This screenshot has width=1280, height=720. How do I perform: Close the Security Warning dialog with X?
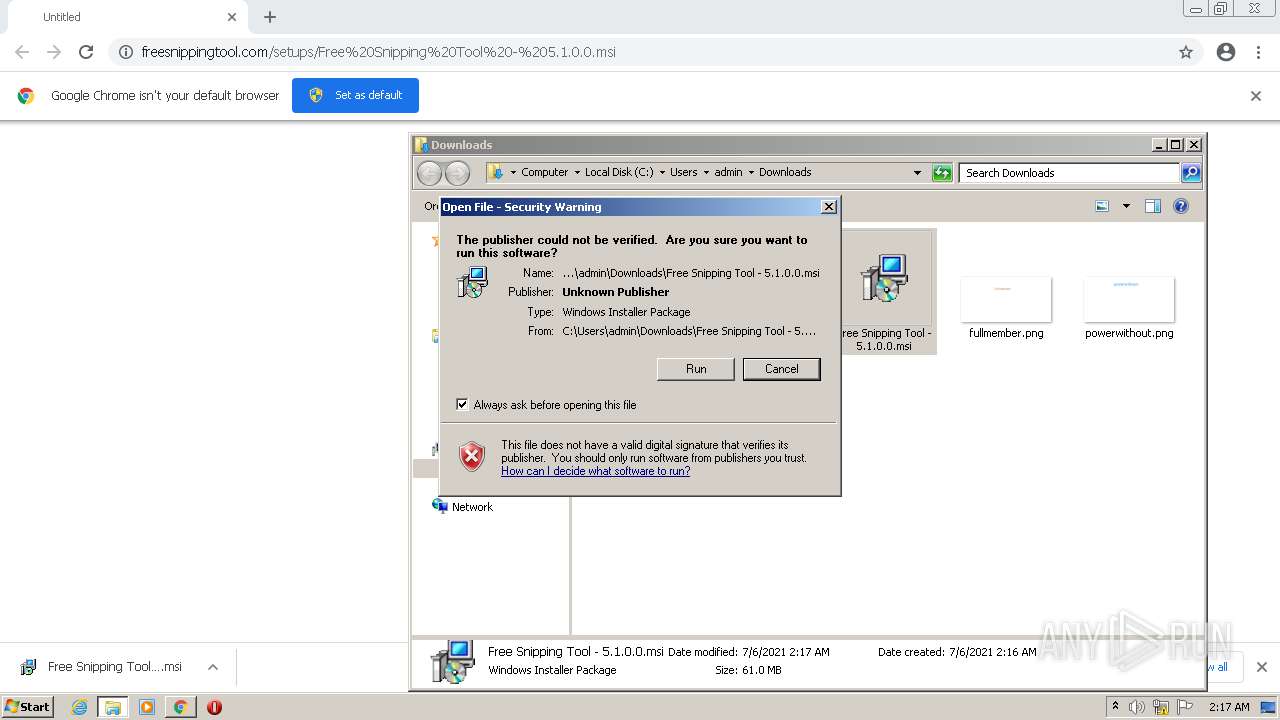[x=828, y=207]
